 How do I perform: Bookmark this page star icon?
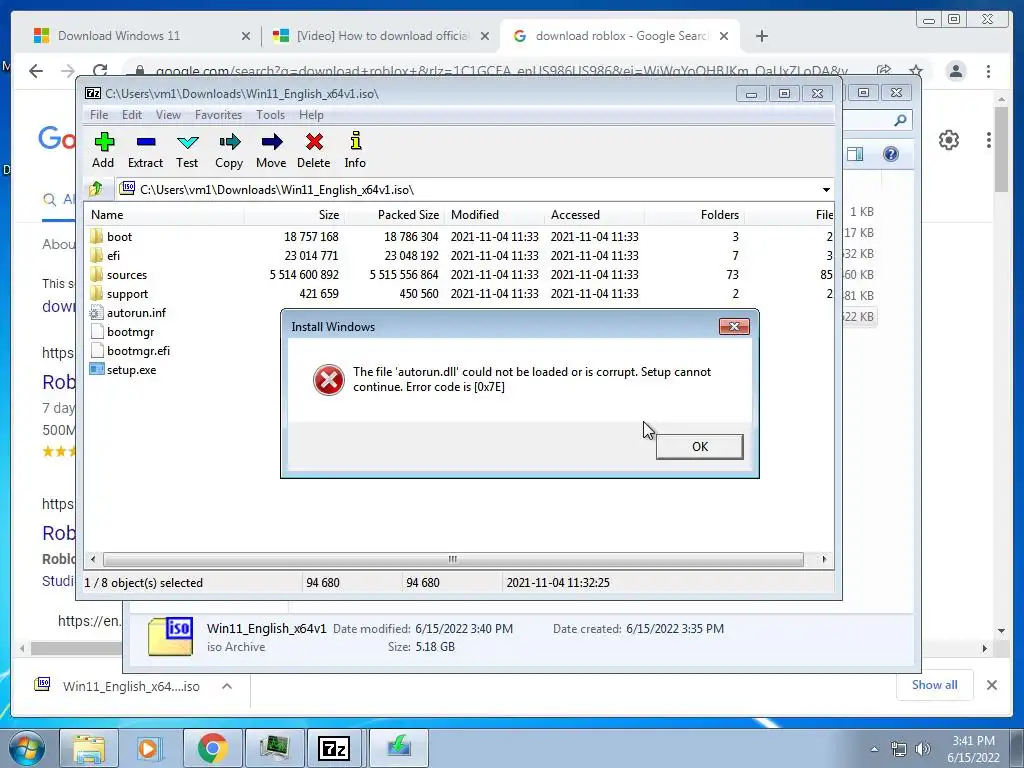pos(916,71)
